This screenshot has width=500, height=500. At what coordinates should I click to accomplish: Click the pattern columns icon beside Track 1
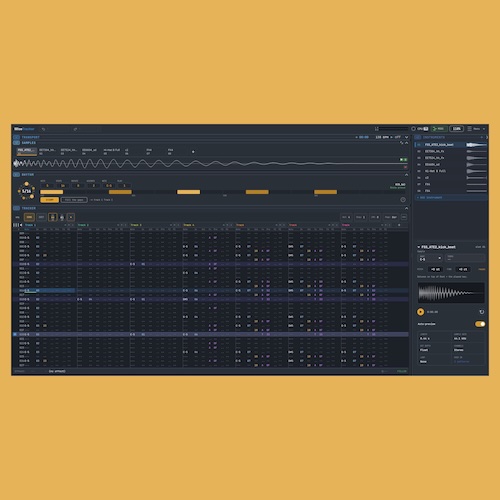click(15, 225)
